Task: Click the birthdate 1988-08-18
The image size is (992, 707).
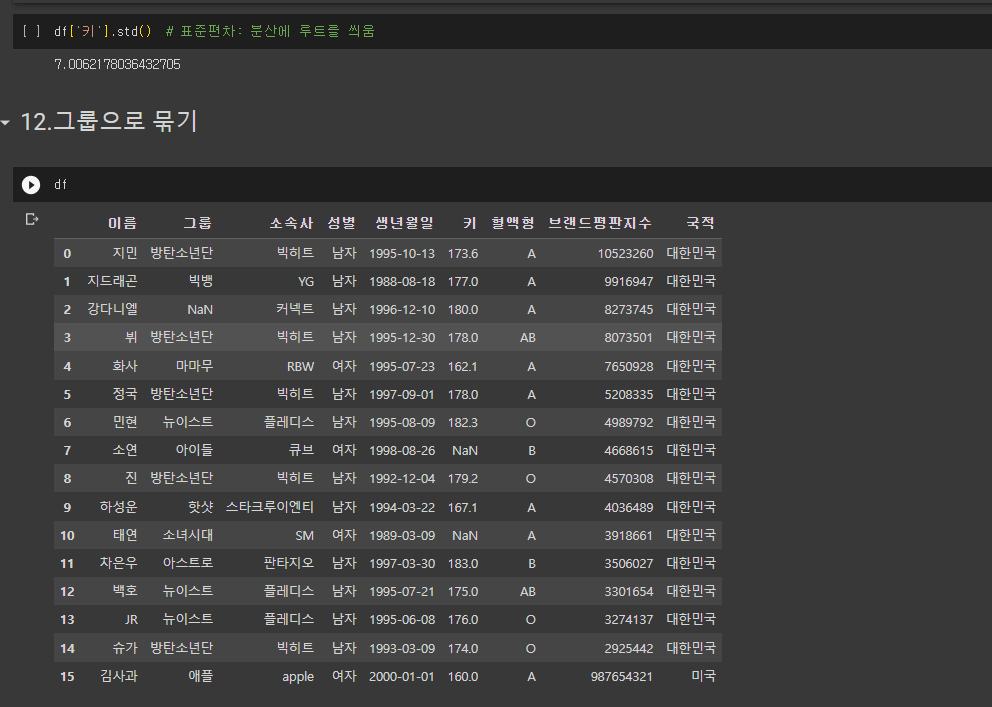Action: pos(402,281)
